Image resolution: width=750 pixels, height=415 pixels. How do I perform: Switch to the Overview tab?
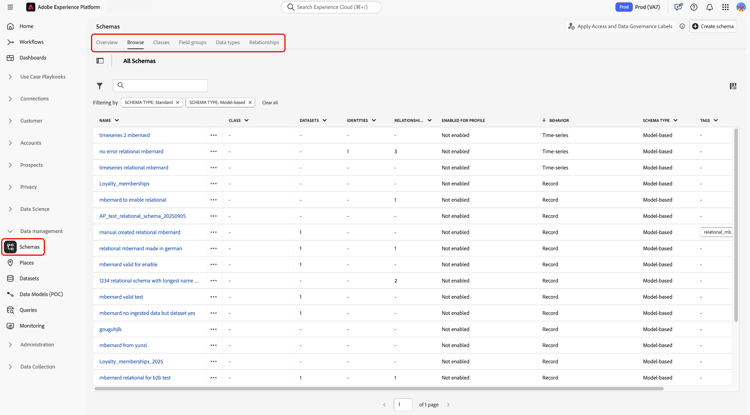[x=107, y=42]
